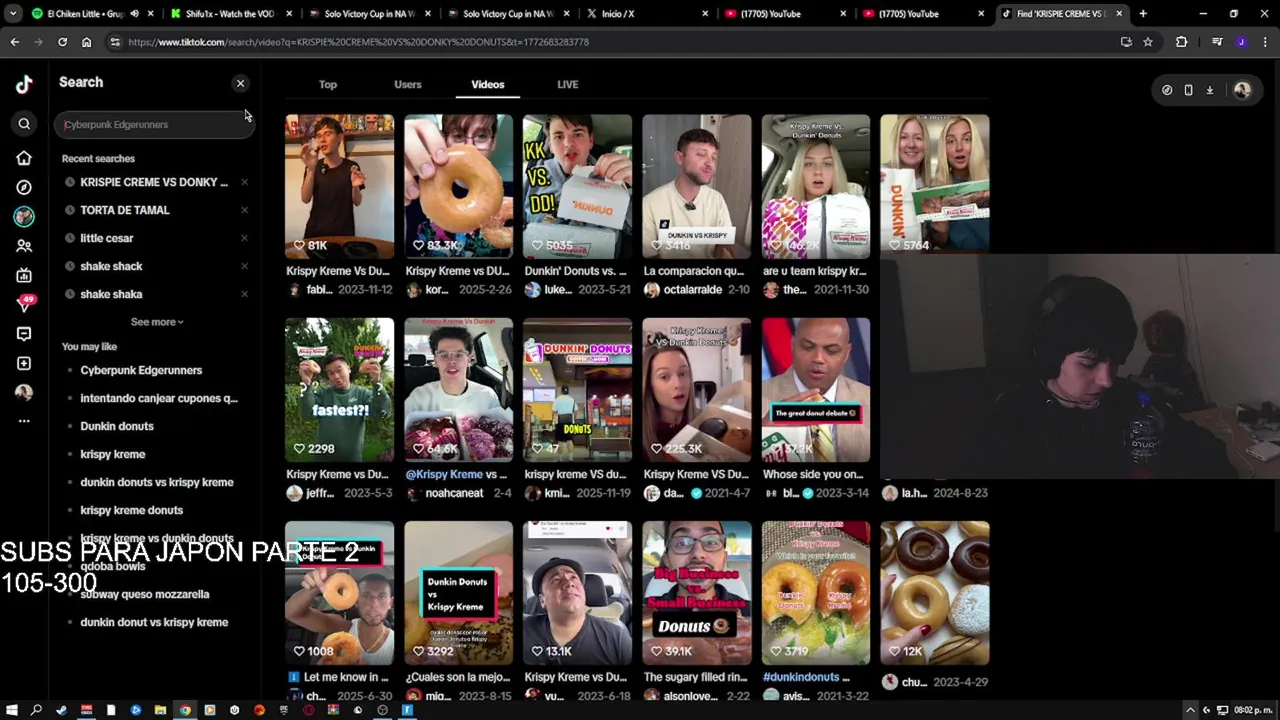
Task: Open Chrome three-dot menu
Action: pos(1265,42)
